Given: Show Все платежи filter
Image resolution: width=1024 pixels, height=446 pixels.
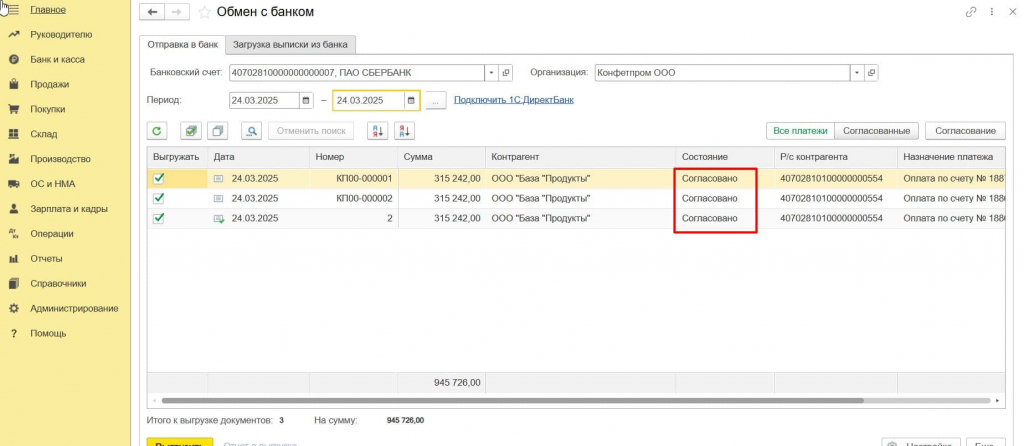Looking at the screenshot, I should pos(800,131).
